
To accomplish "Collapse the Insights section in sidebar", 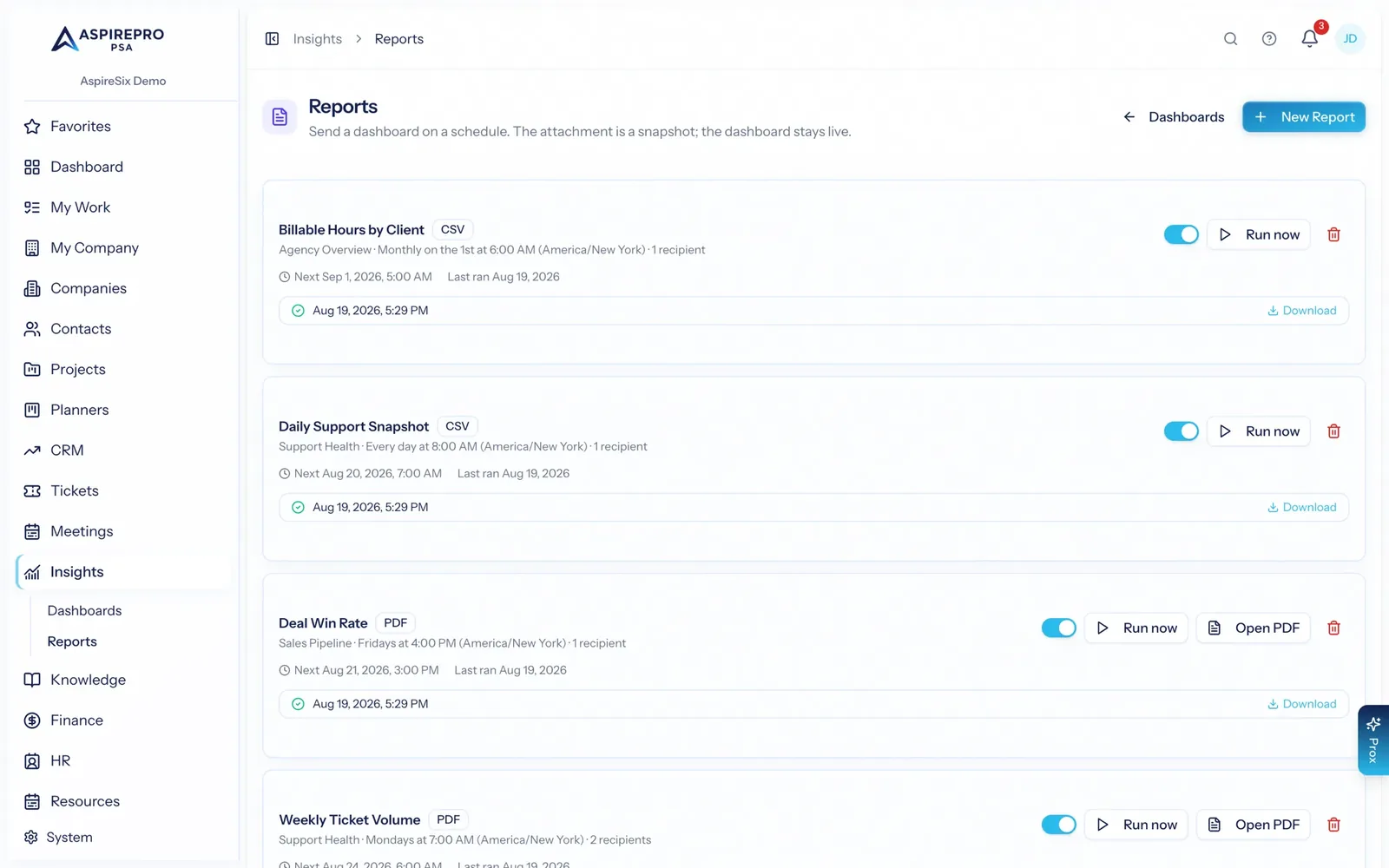I will coord(124,572).
